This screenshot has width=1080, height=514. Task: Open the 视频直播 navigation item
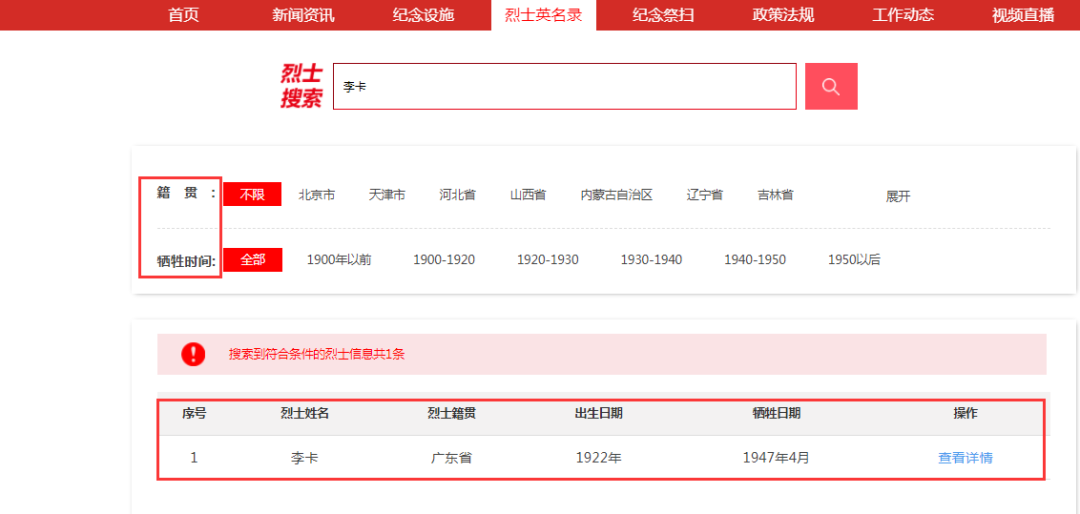pos(1023,15)
